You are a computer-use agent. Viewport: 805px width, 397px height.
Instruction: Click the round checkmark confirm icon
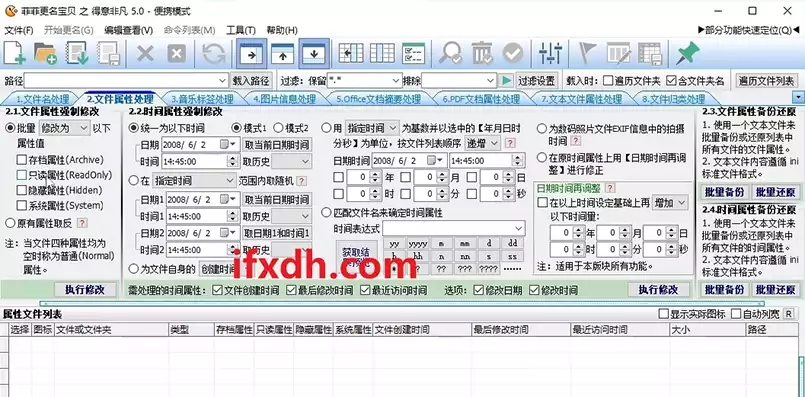point(513,53)
